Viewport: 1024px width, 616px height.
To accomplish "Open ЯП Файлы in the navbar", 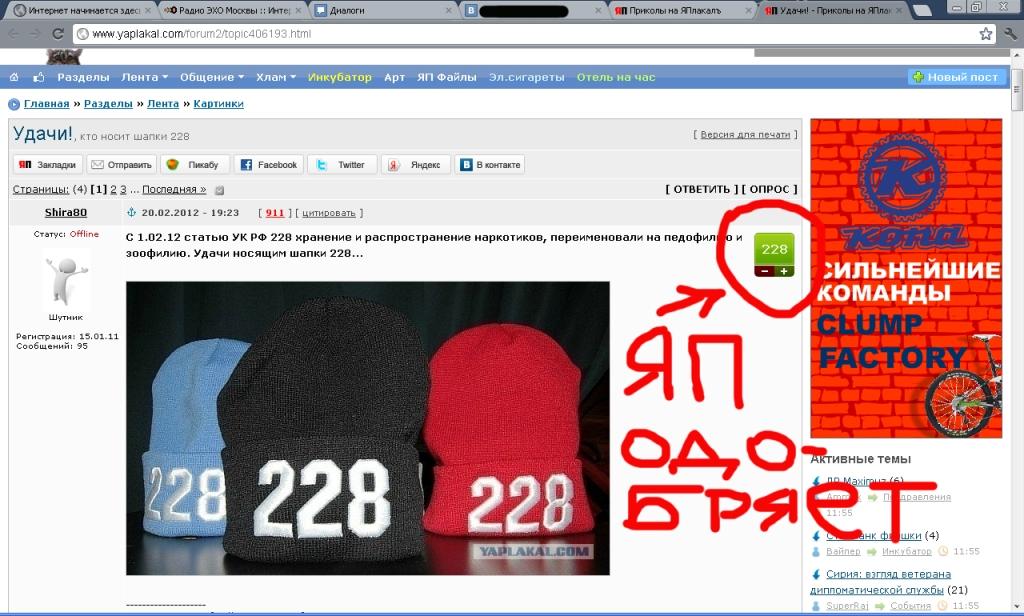I will pos(447,77).
